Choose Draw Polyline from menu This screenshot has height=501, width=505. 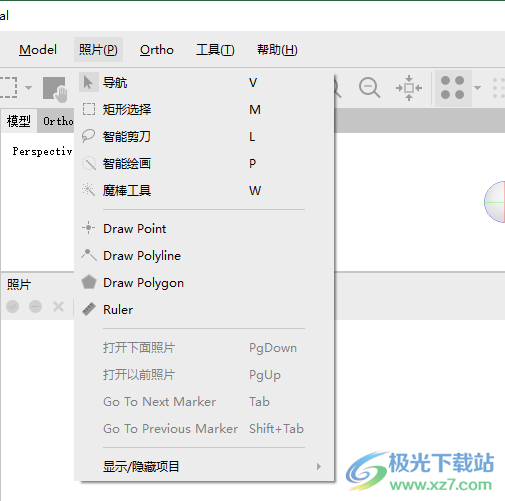point(204,256)
